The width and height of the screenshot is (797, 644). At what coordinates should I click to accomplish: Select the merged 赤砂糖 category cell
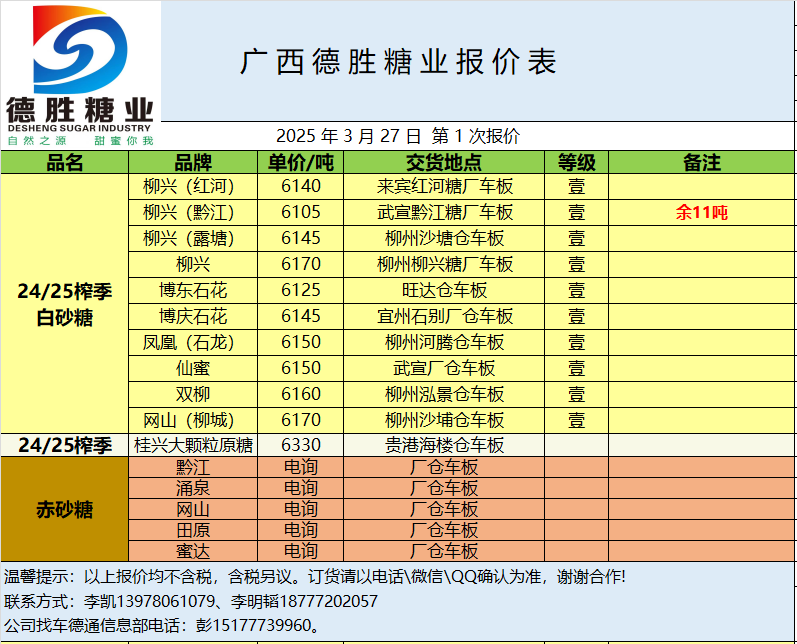[65, 509]
